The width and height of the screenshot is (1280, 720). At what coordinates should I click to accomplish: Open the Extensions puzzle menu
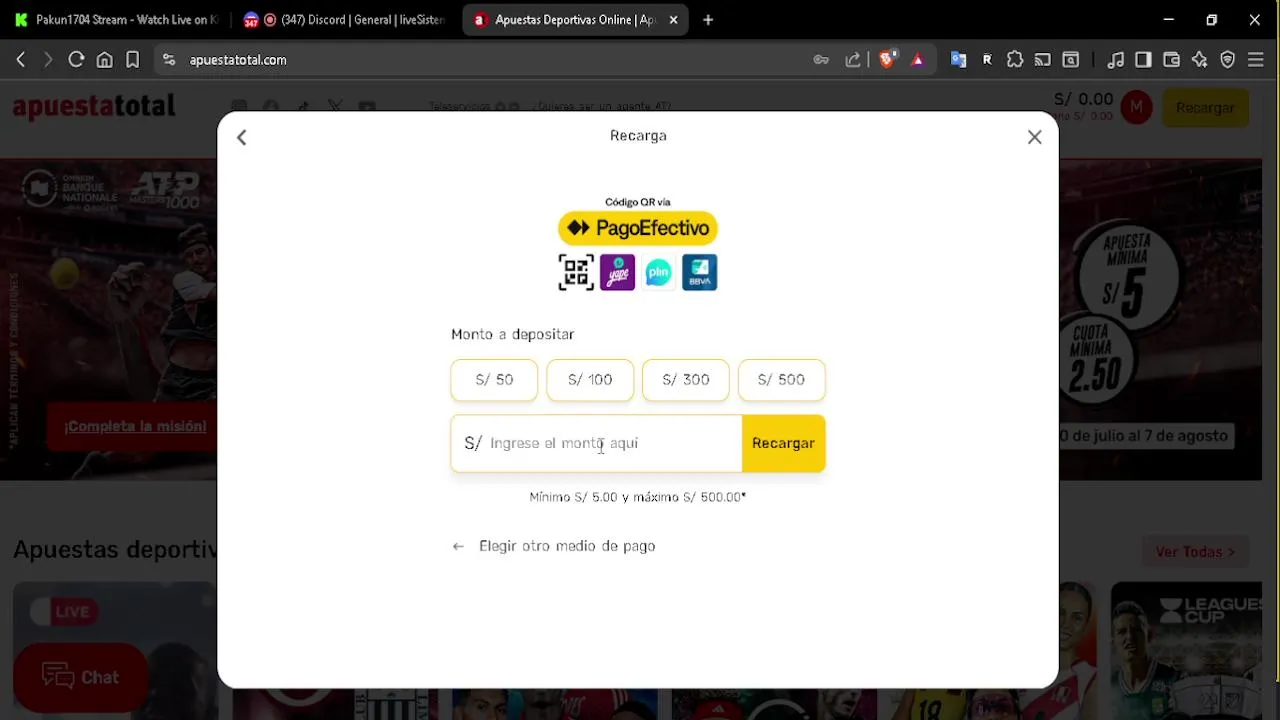click(x=1015, y=60)
